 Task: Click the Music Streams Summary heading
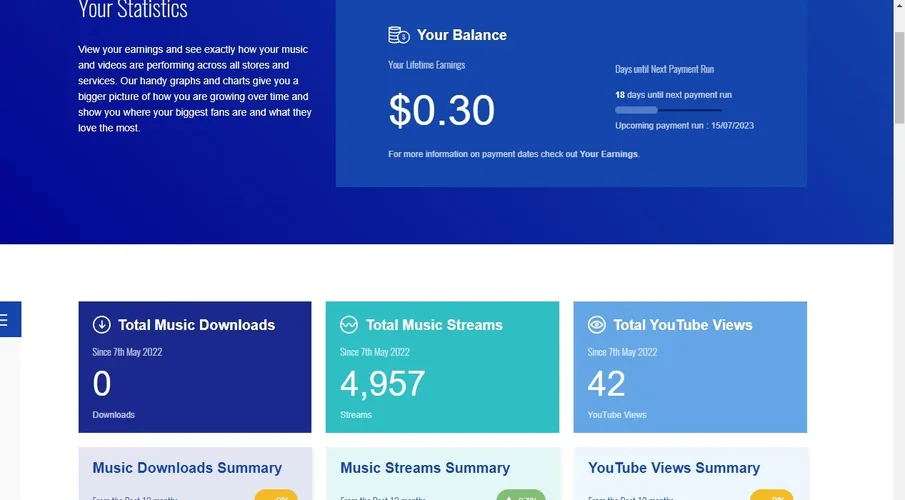[425, 468]
